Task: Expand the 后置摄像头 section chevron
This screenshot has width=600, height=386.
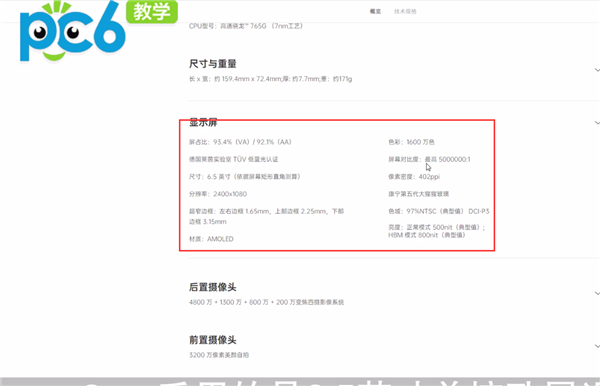Action: (597, 293)
